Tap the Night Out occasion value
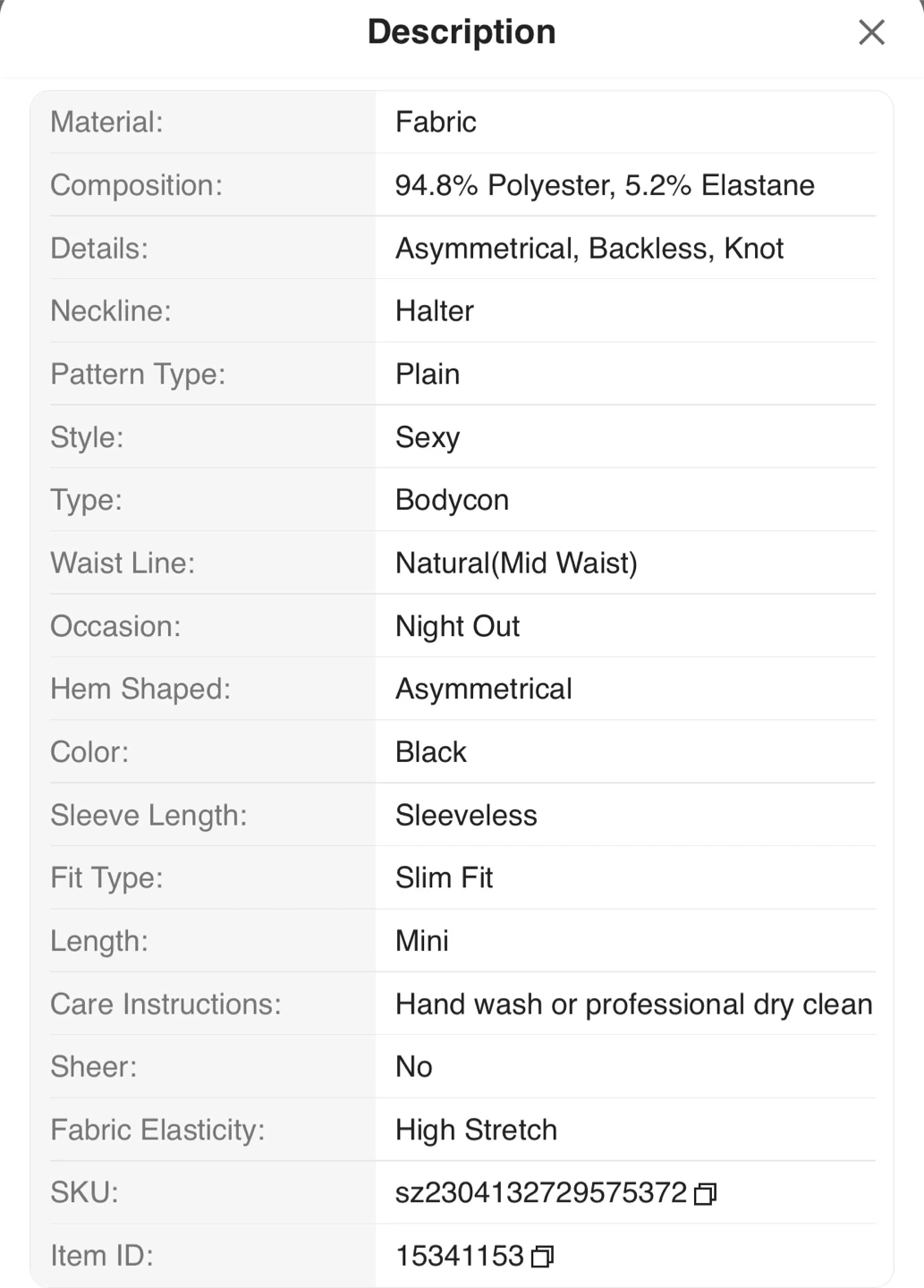924x1288 pixels. click(457, 626)
